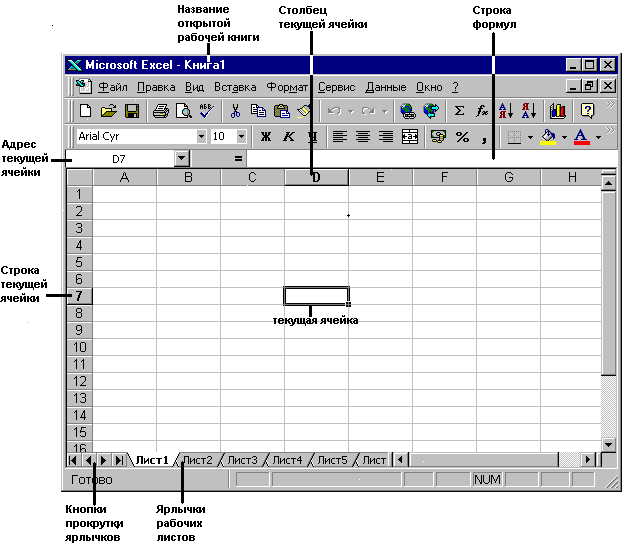Toggle Align Right

[x=386, y=137]
